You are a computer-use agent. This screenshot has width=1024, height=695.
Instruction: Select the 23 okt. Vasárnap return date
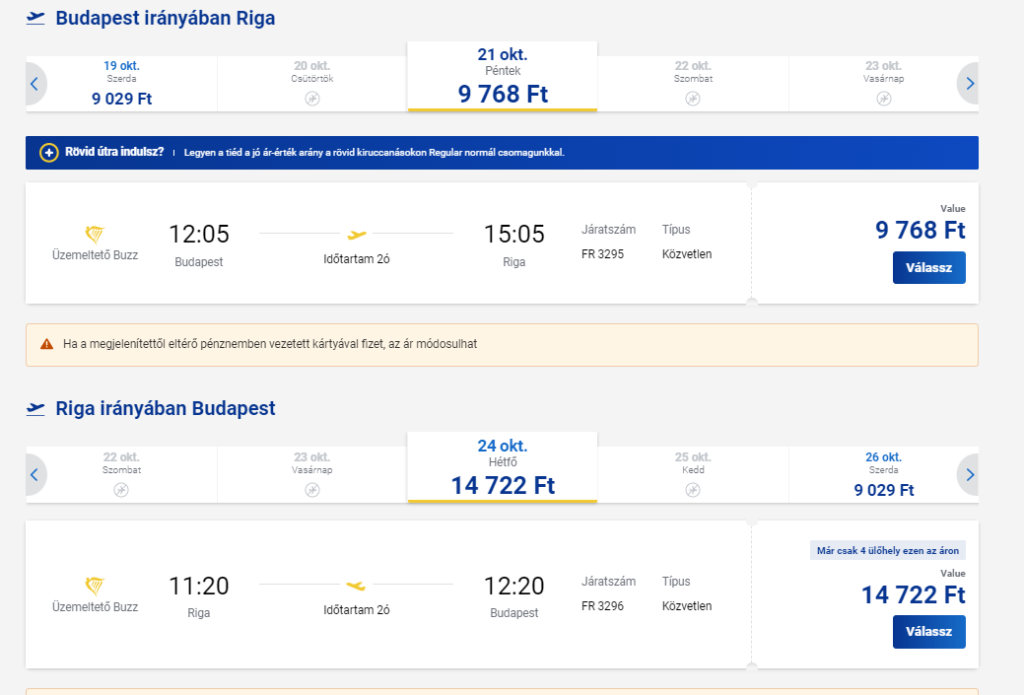click(312, 475)
